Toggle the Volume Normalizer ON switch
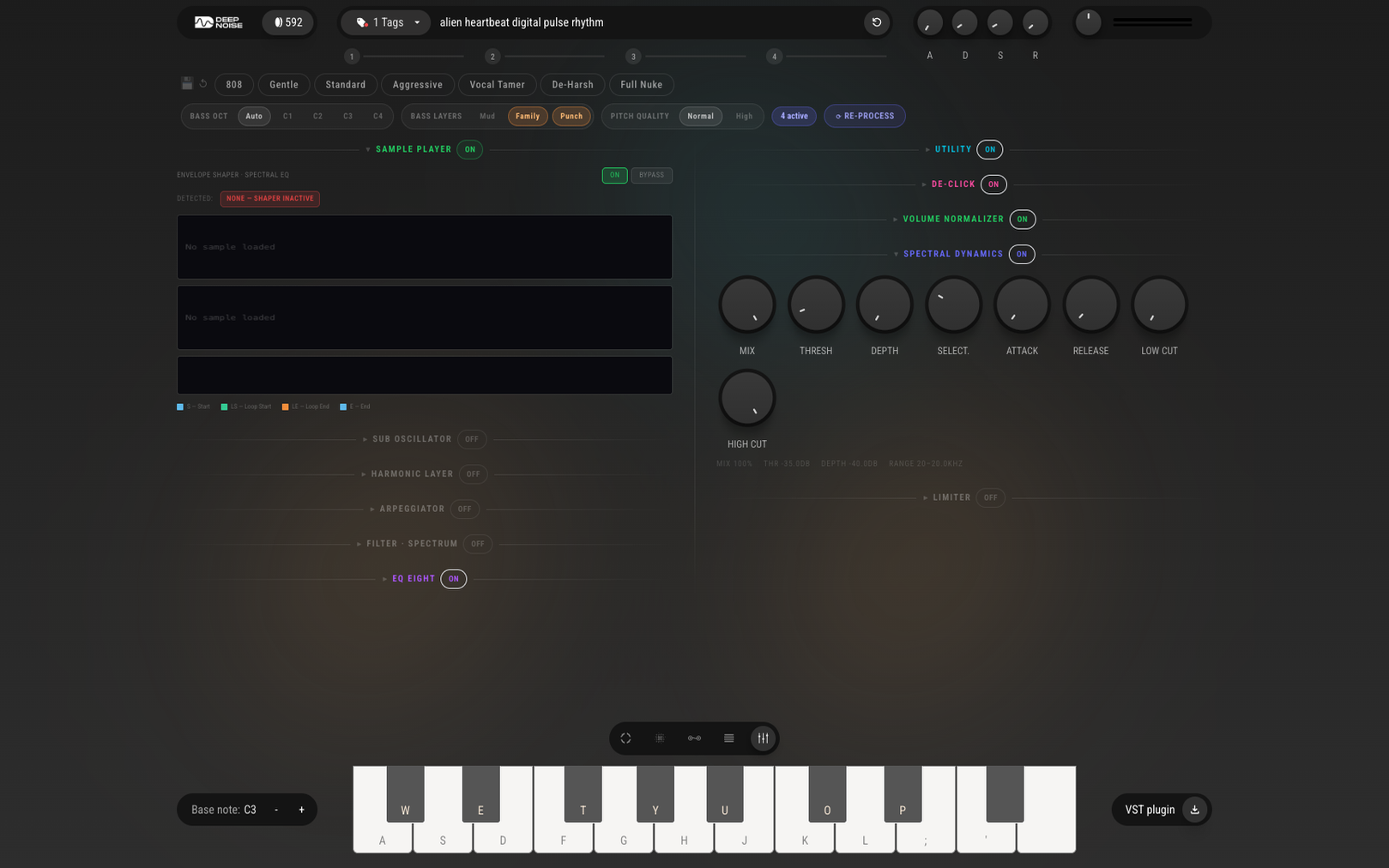 click(1023, 220)
